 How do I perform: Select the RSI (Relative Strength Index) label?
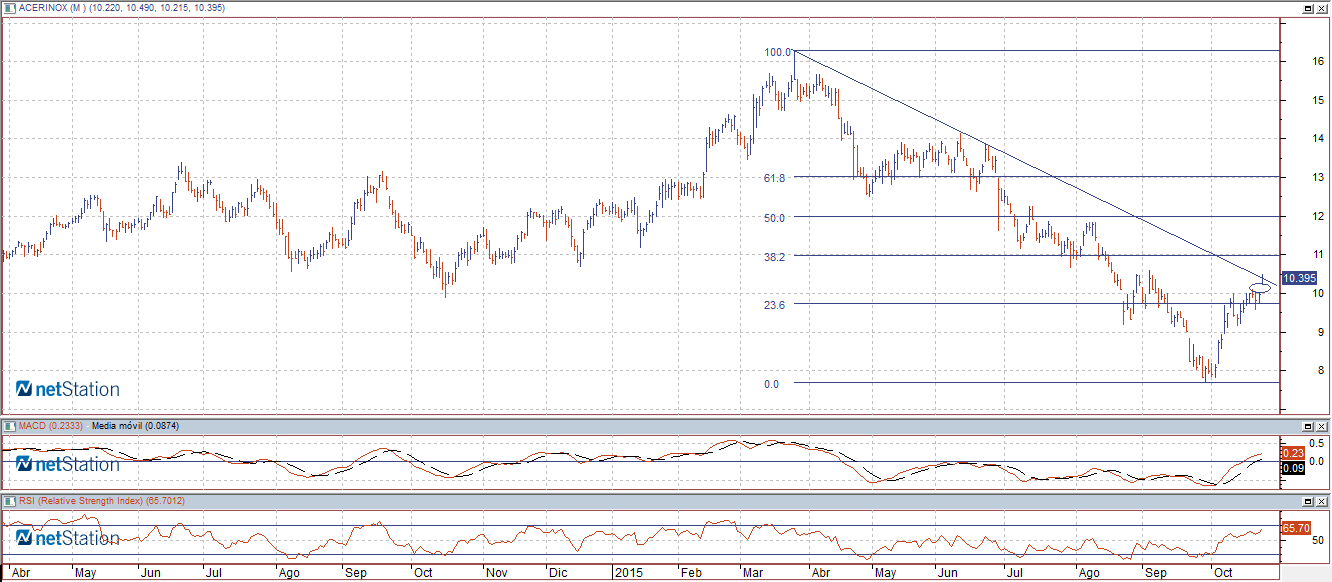(x=101, y=500)
